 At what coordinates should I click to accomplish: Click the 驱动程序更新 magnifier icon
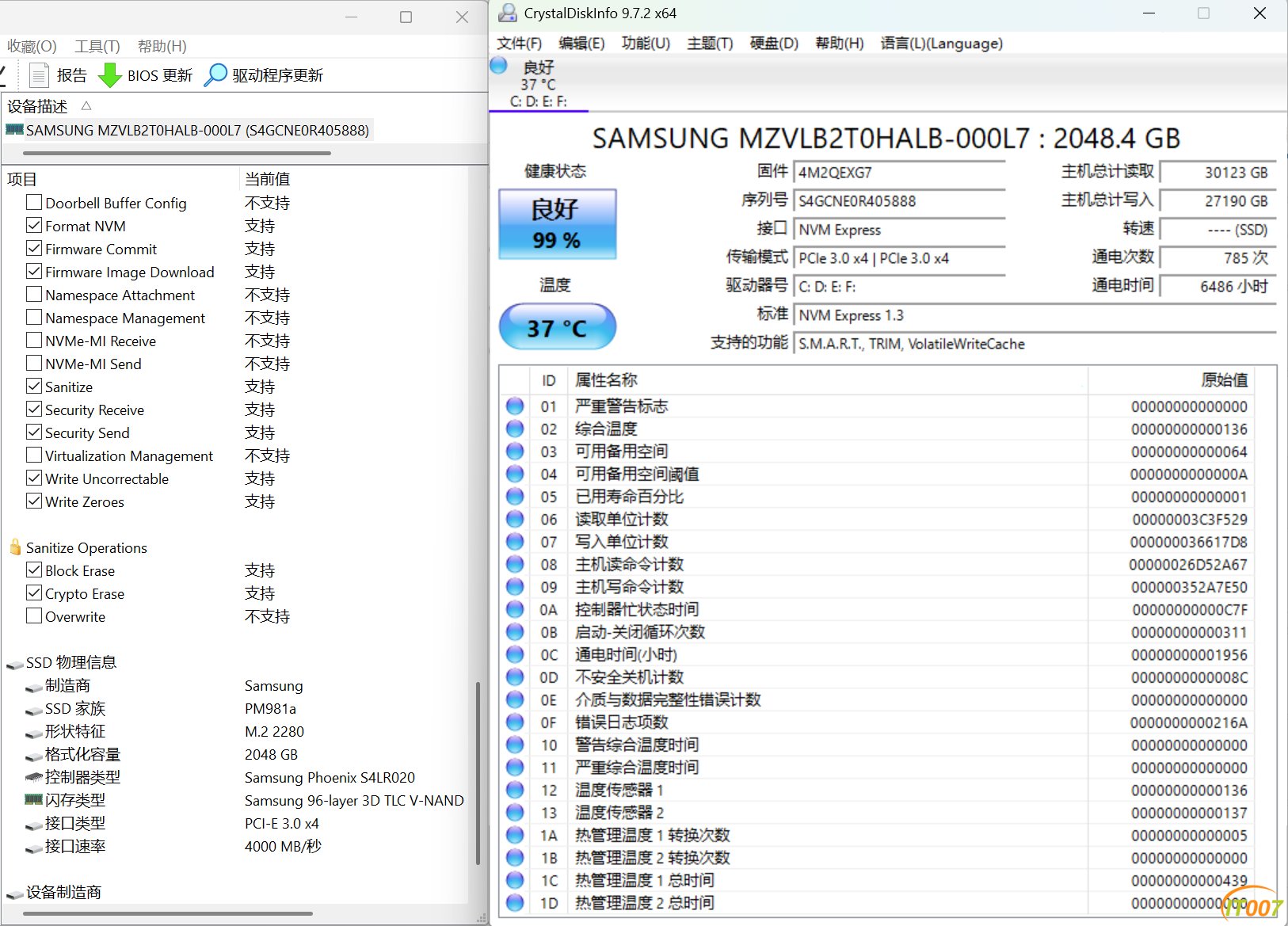[215, 75]
